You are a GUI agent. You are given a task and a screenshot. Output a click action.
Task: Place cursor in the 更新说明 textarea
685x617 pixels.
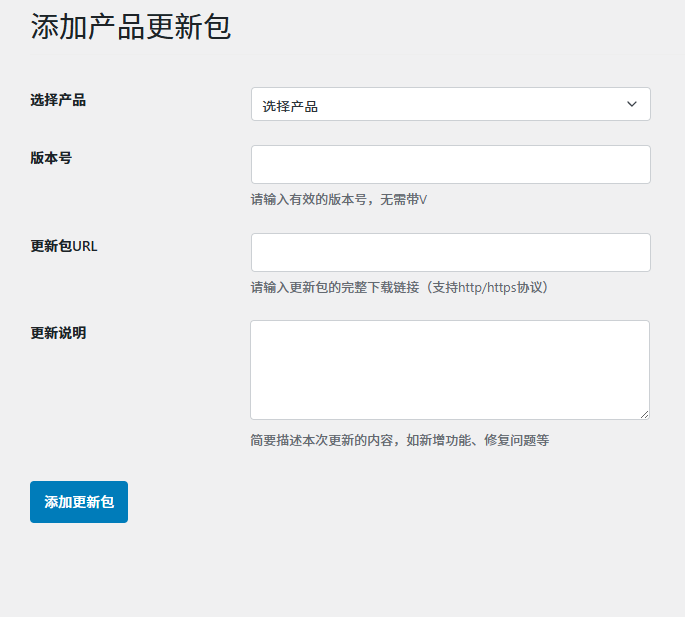click(x=449, y=369)
